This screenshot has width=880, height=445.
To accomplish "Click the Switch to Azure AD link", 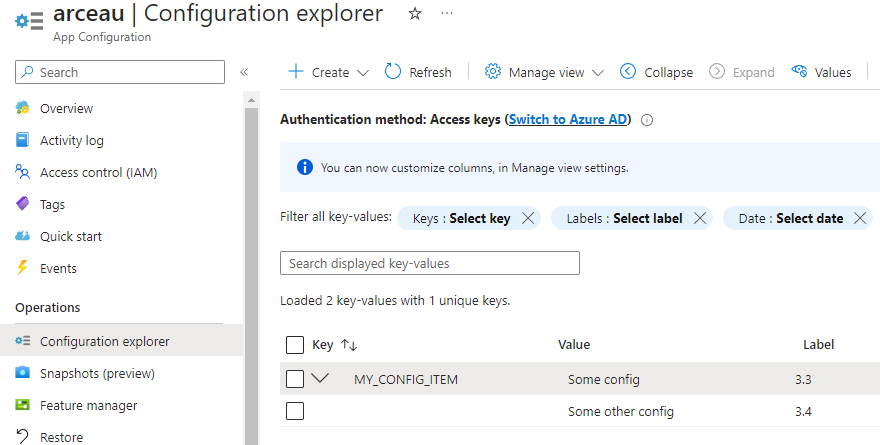I will [x=569, y=119].
